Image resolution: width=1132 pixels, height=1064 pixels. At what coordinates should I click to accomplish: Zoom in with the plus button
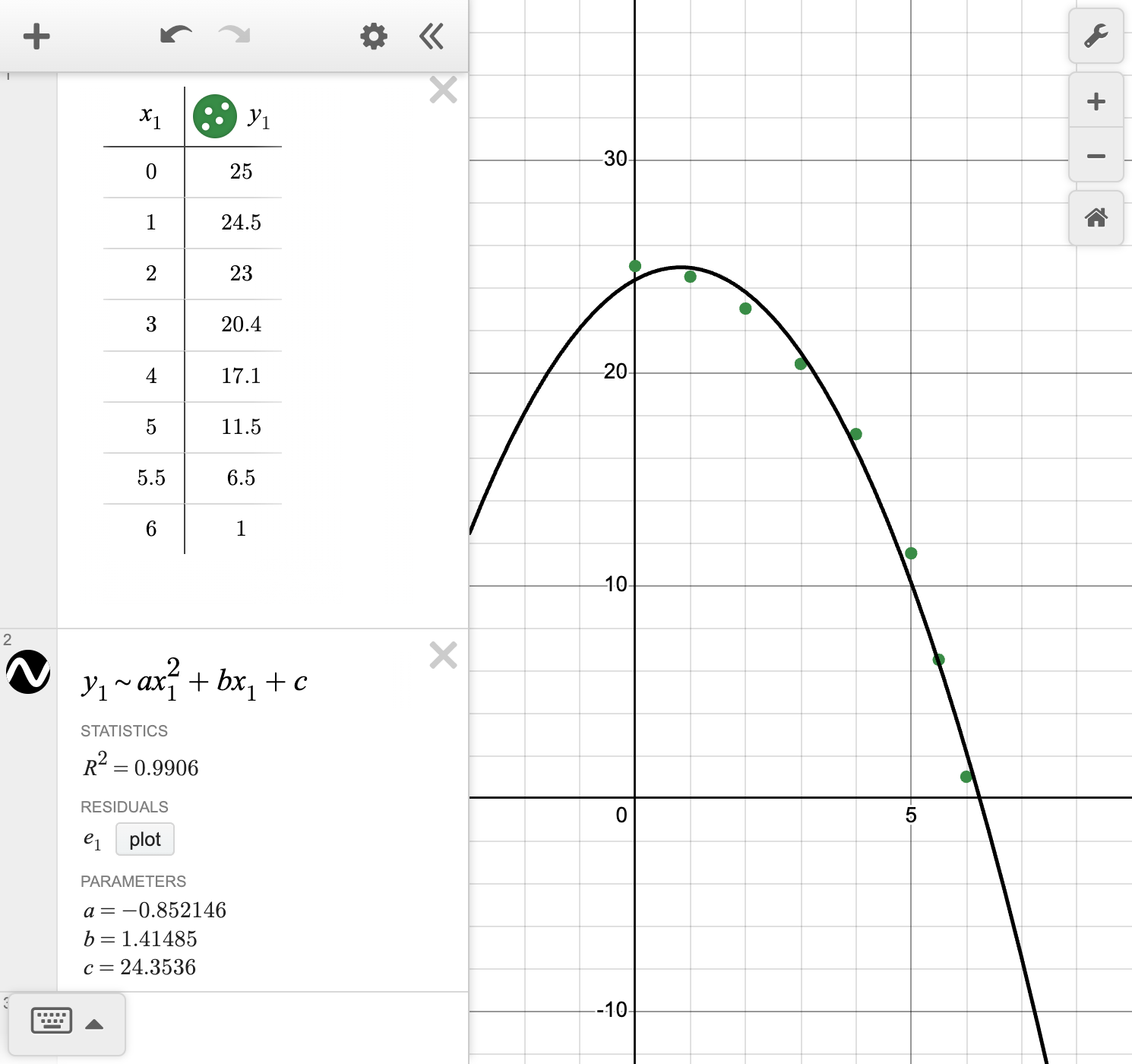1096,100
